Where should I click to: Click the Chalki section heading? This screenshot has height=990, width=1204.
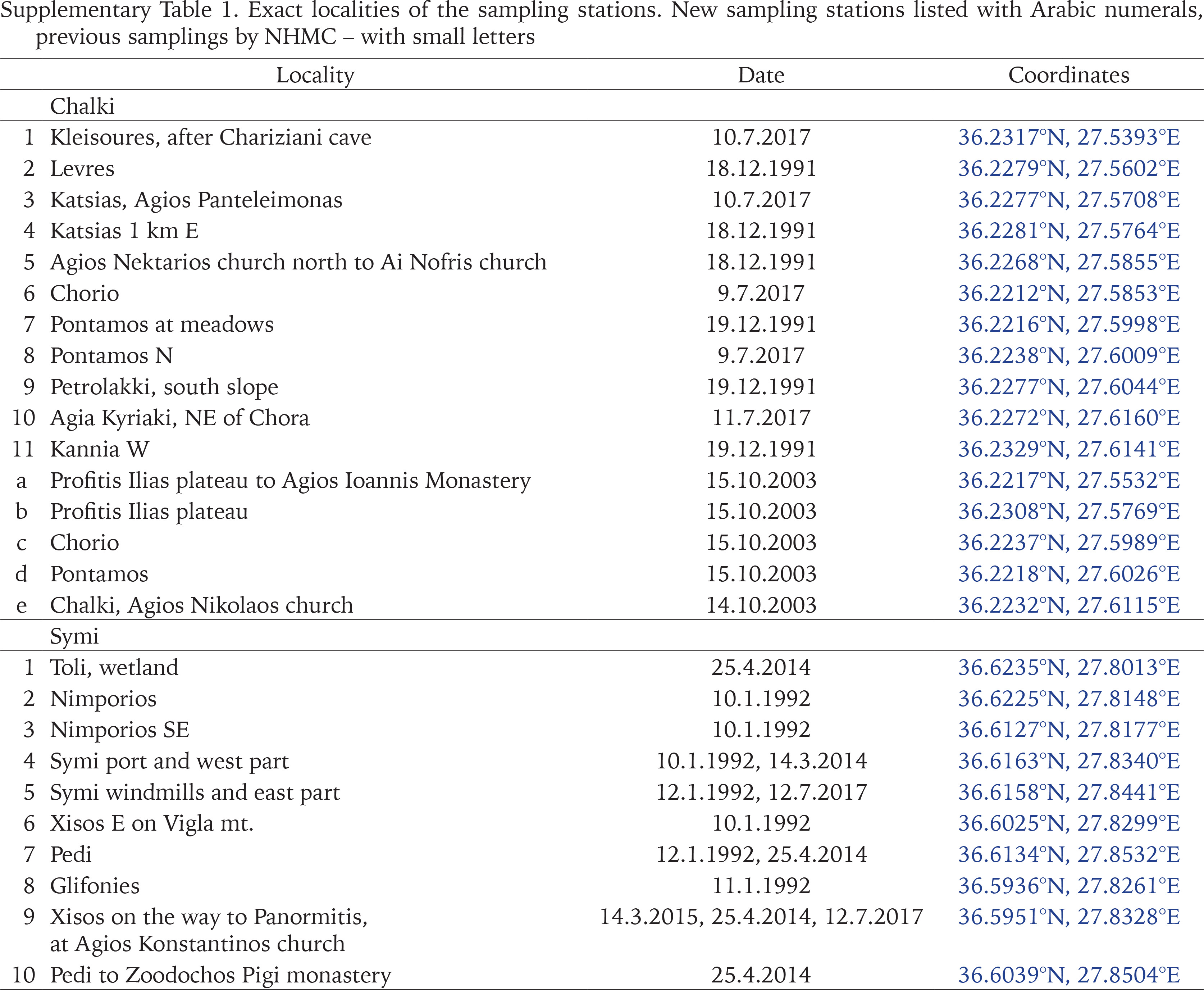(x=82, y=106)
